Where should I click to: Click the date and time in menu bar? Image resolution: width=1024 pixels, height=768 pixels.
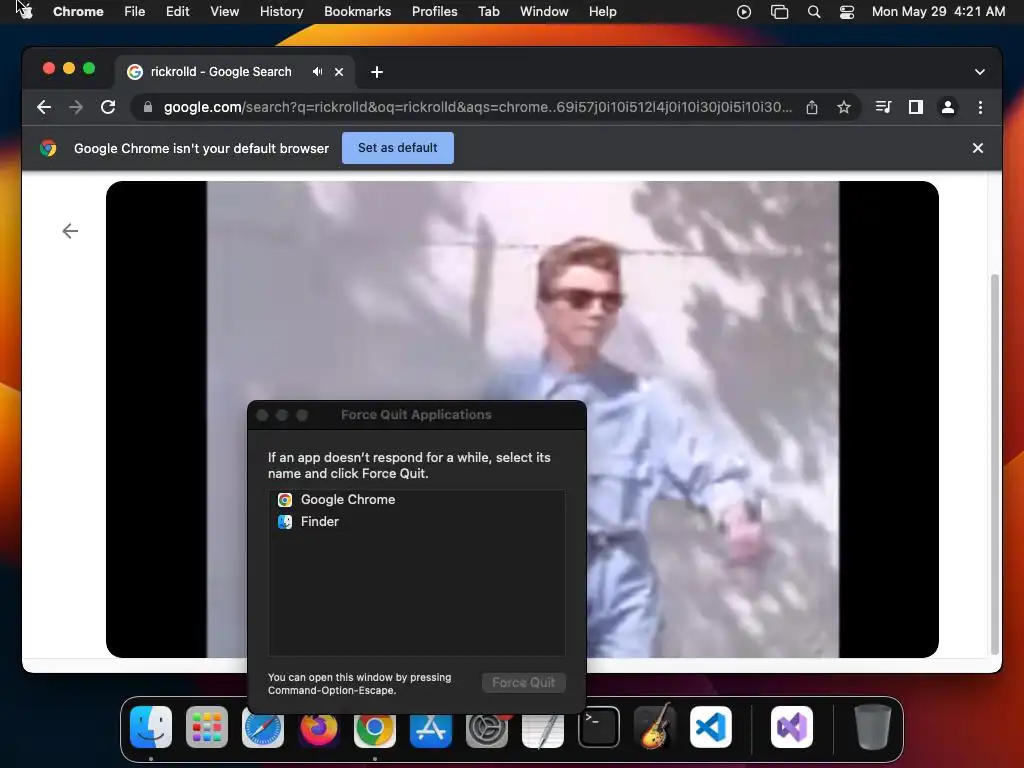coord(938,11)
